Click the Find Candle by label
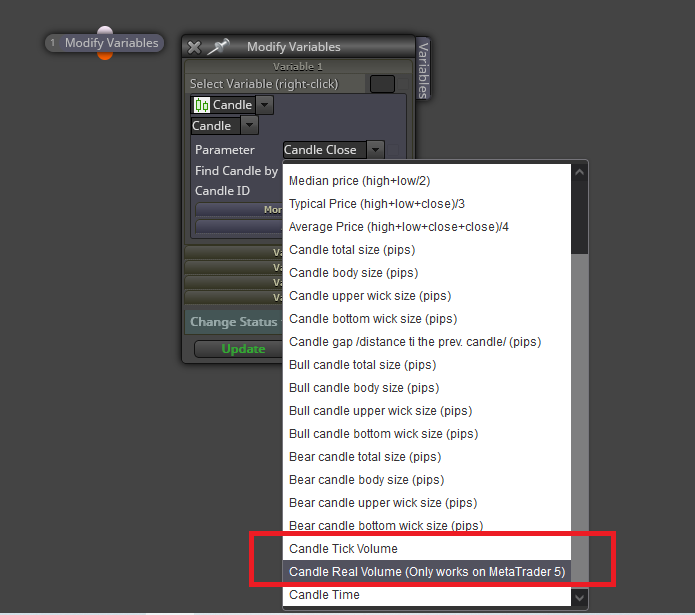The width and height of the screenshot is (695, 615). [x=236, y=171]
